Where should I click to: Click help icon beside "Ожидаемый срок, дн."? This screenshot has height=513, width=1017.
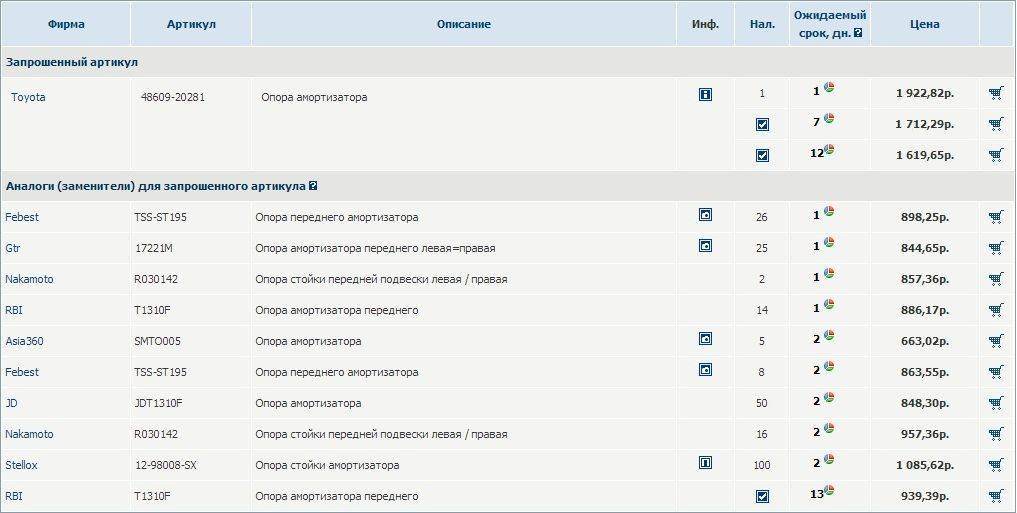(x=858, y=32)
